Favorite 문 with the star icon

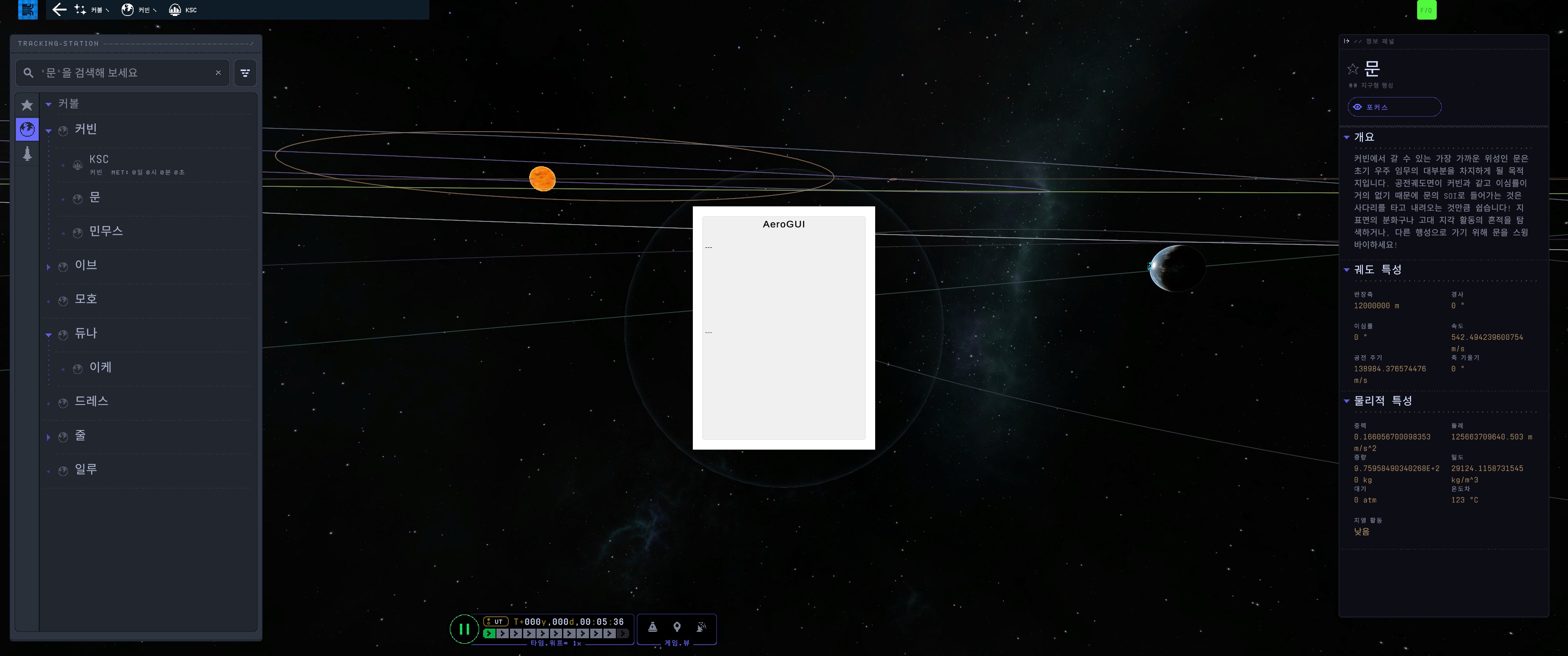coord(1352,69)
